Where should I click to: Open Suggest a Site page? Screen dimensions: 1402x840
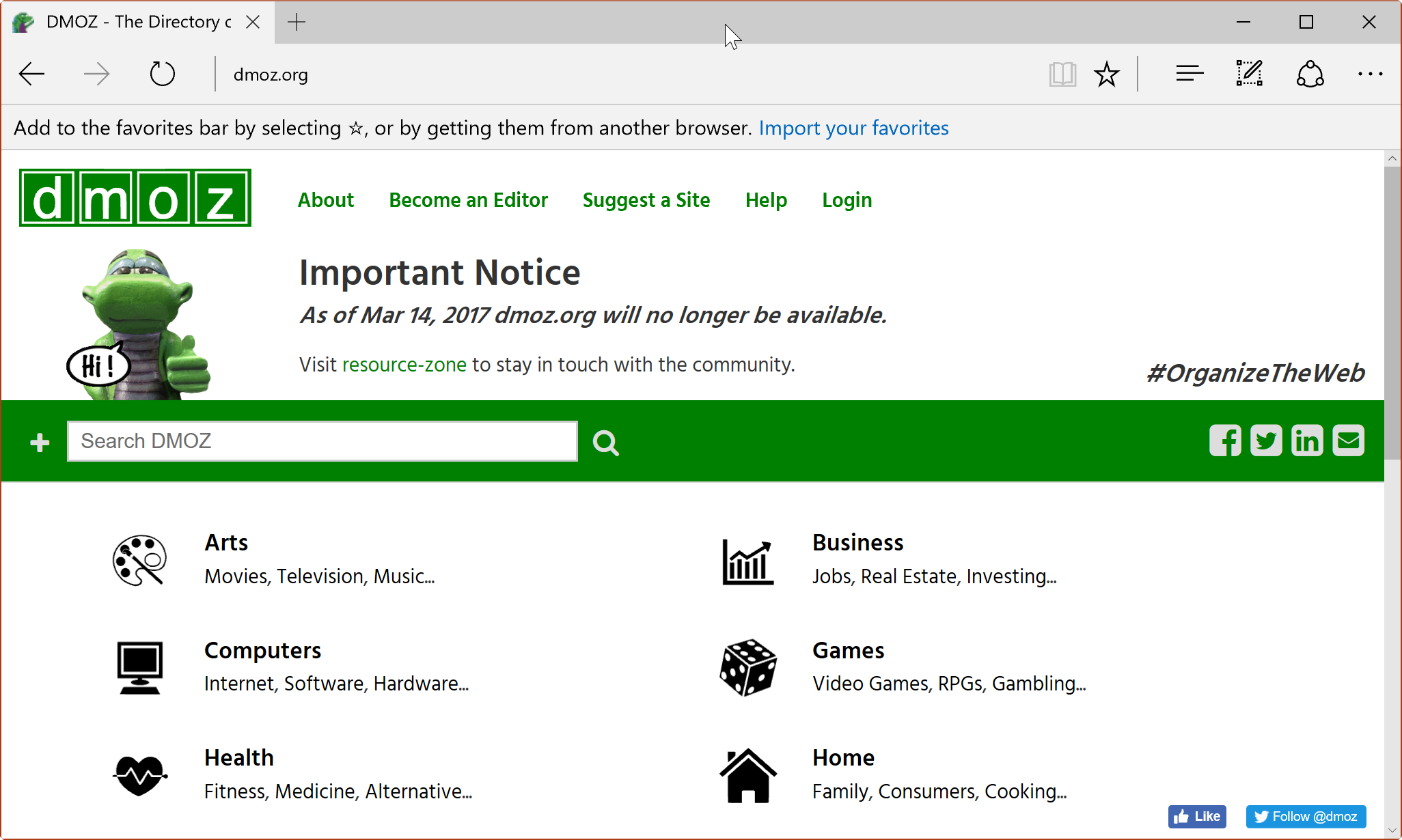coord(646,200)
